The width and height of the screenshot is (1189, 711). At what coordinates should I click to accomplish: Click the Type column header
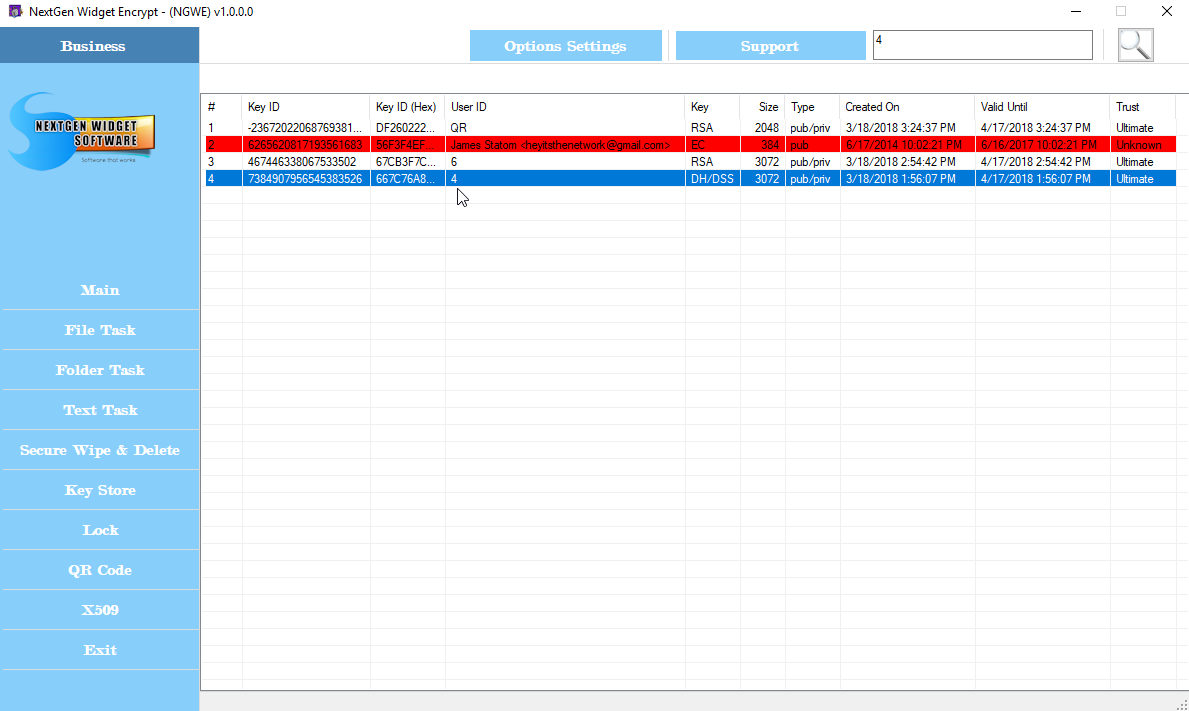[812, 107]
